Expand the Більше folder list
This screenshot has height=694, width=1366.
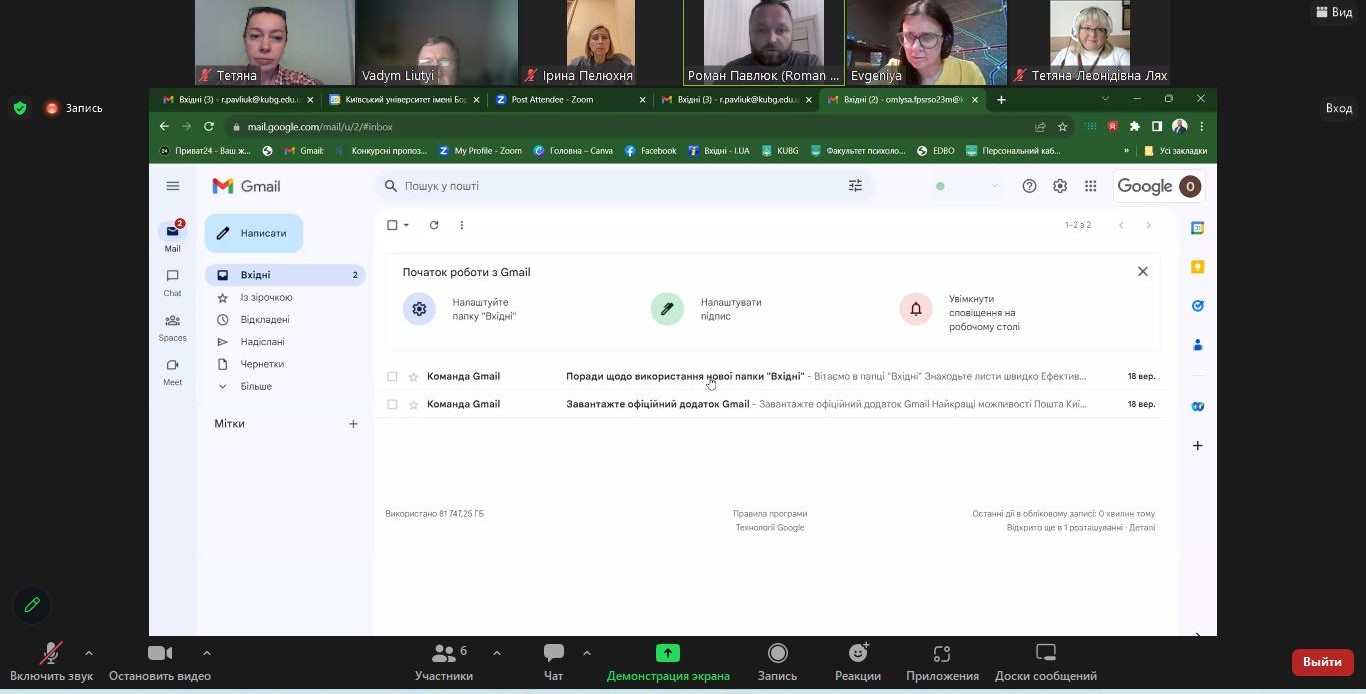255,386
